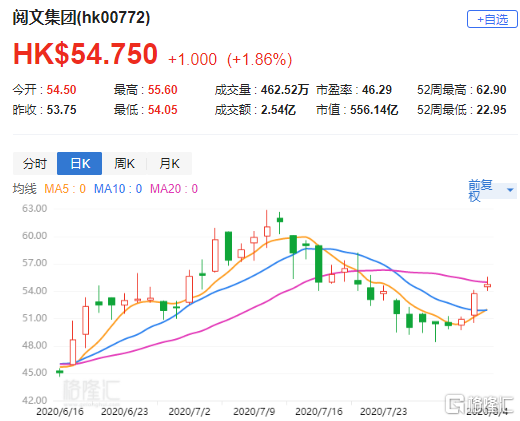
Task: Open the 周K weekly chart tab
Action: 124,163
